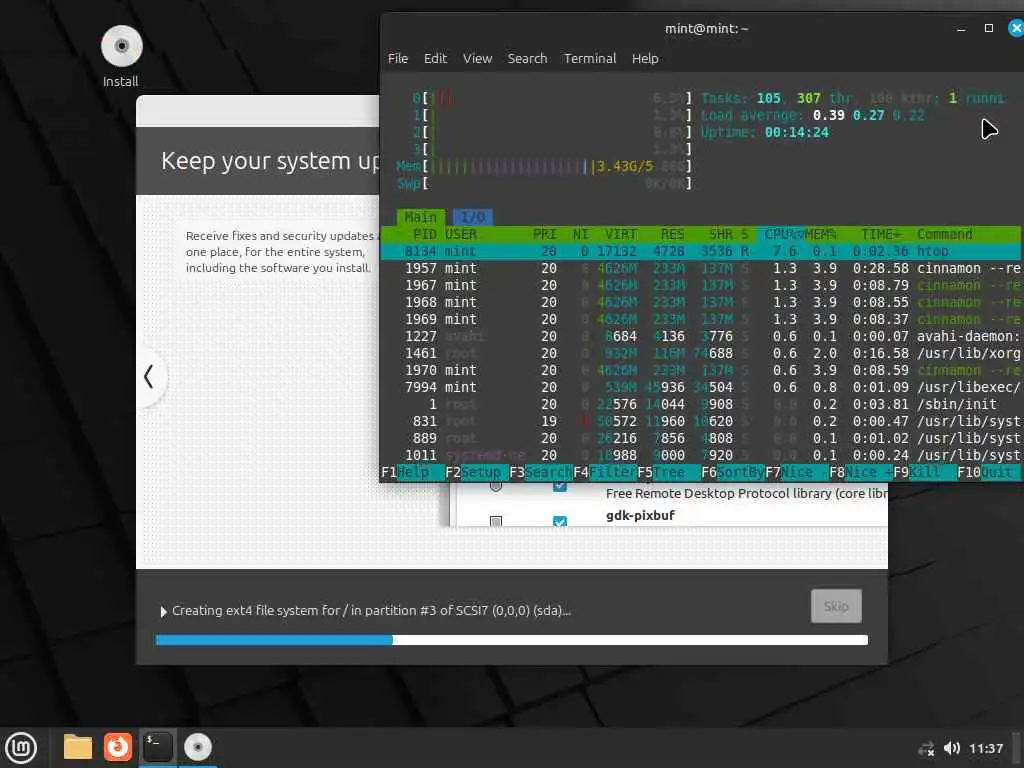Sort htop by Command column
This screenshot has height=768, width=1024.
click(944, 234)
